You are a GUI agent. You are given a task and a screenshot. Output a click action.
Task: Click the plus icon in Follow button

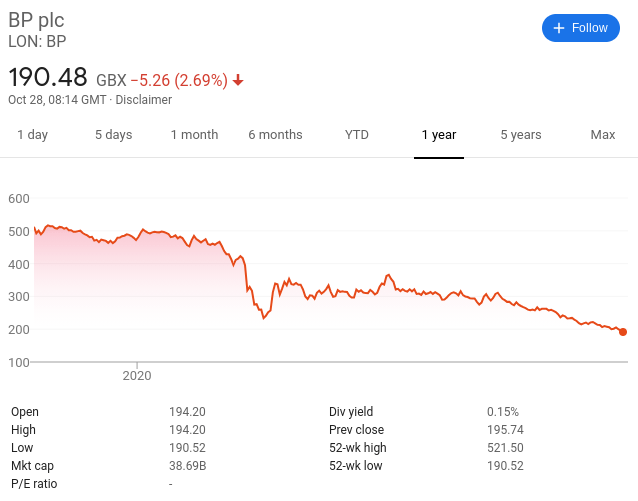point(559,28)
